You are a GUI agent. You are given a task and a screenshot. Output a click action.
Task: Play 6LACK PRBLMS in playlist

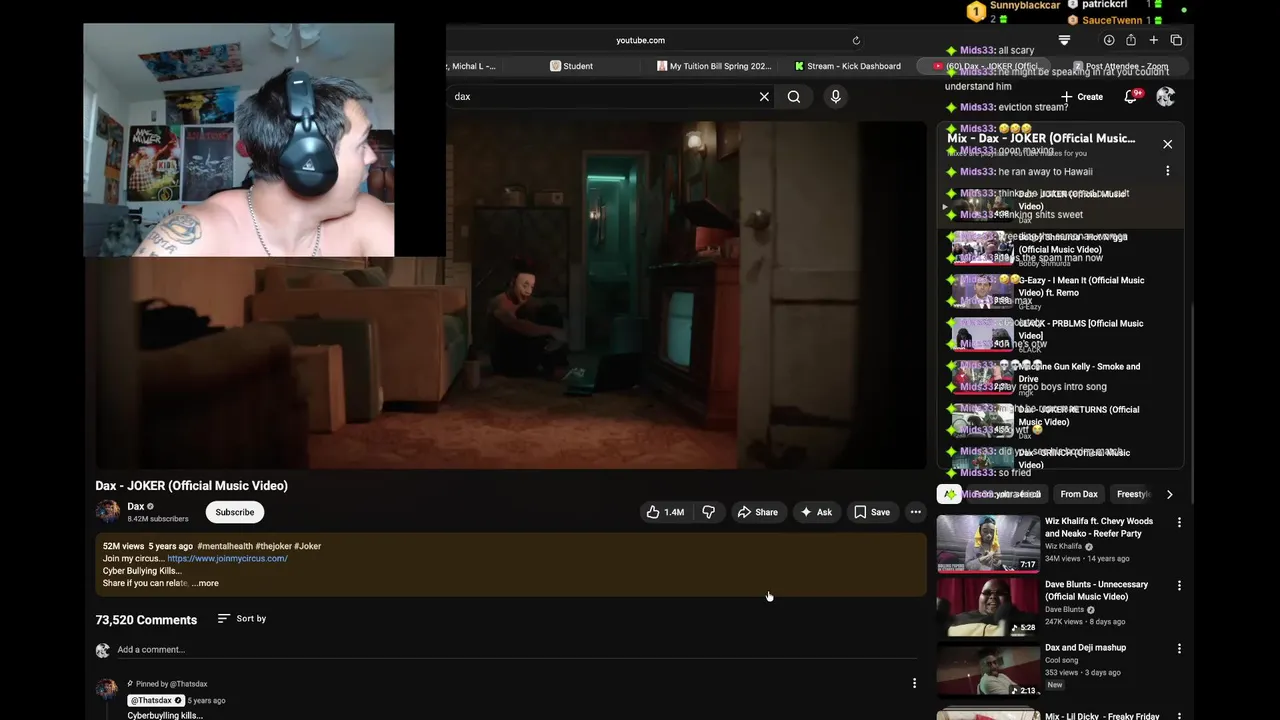(1060, 334)
